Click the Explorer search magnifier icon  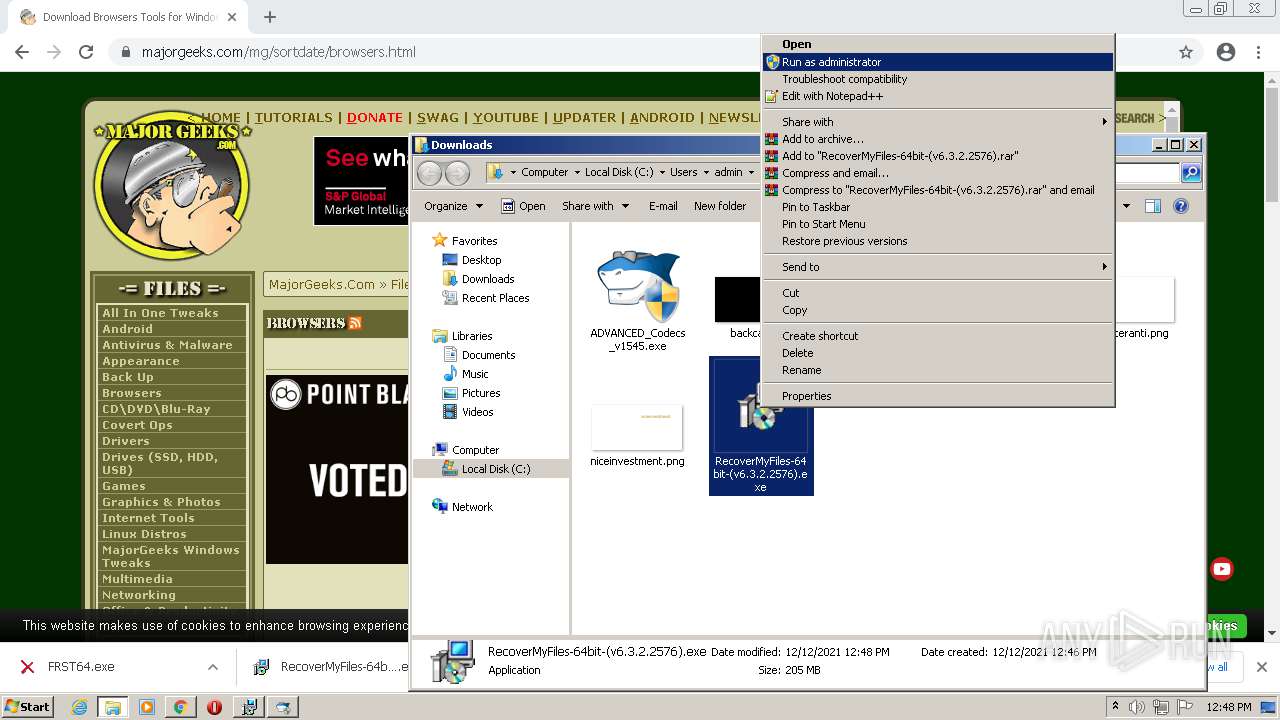tap(1190, 173)
